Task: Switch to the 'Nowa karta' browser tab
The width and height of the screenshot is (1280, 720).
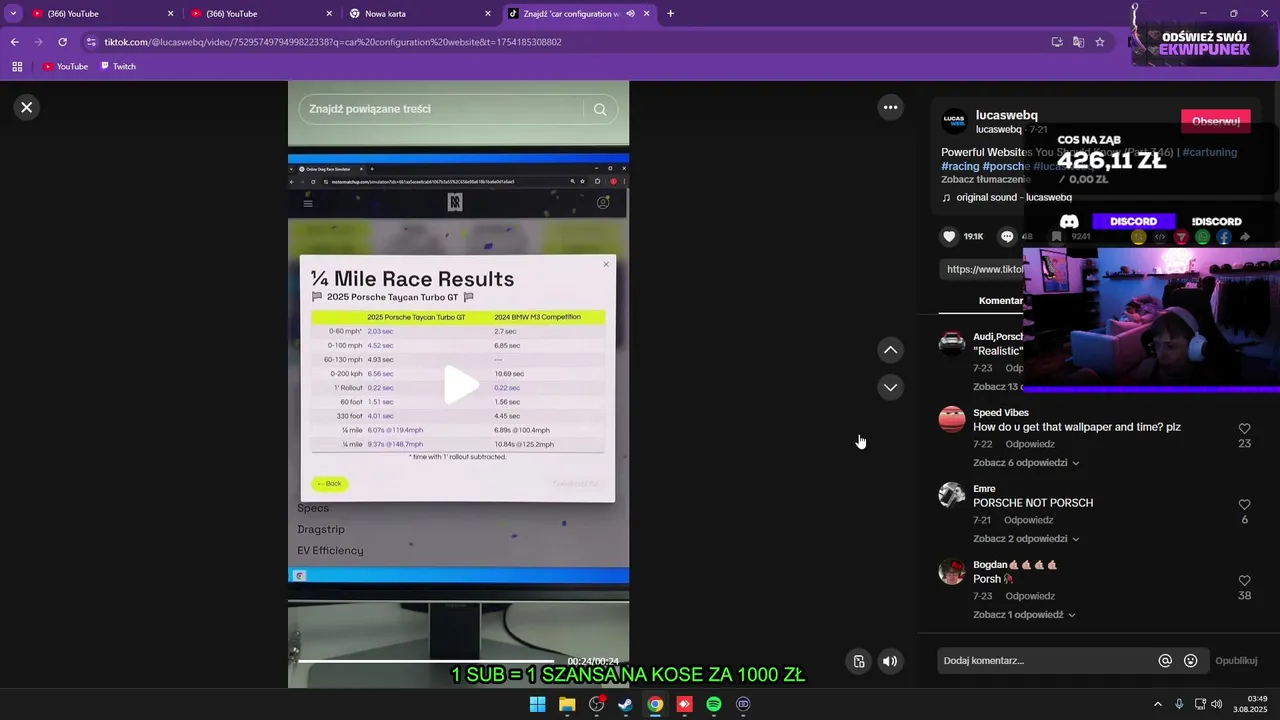Action: [x=420, y=14]
